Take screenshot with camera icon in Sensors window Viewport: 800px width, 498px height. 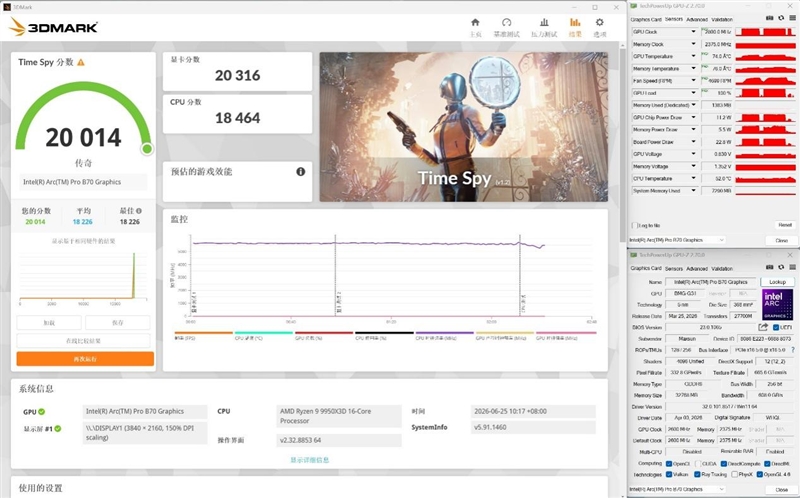click(769, 18)
